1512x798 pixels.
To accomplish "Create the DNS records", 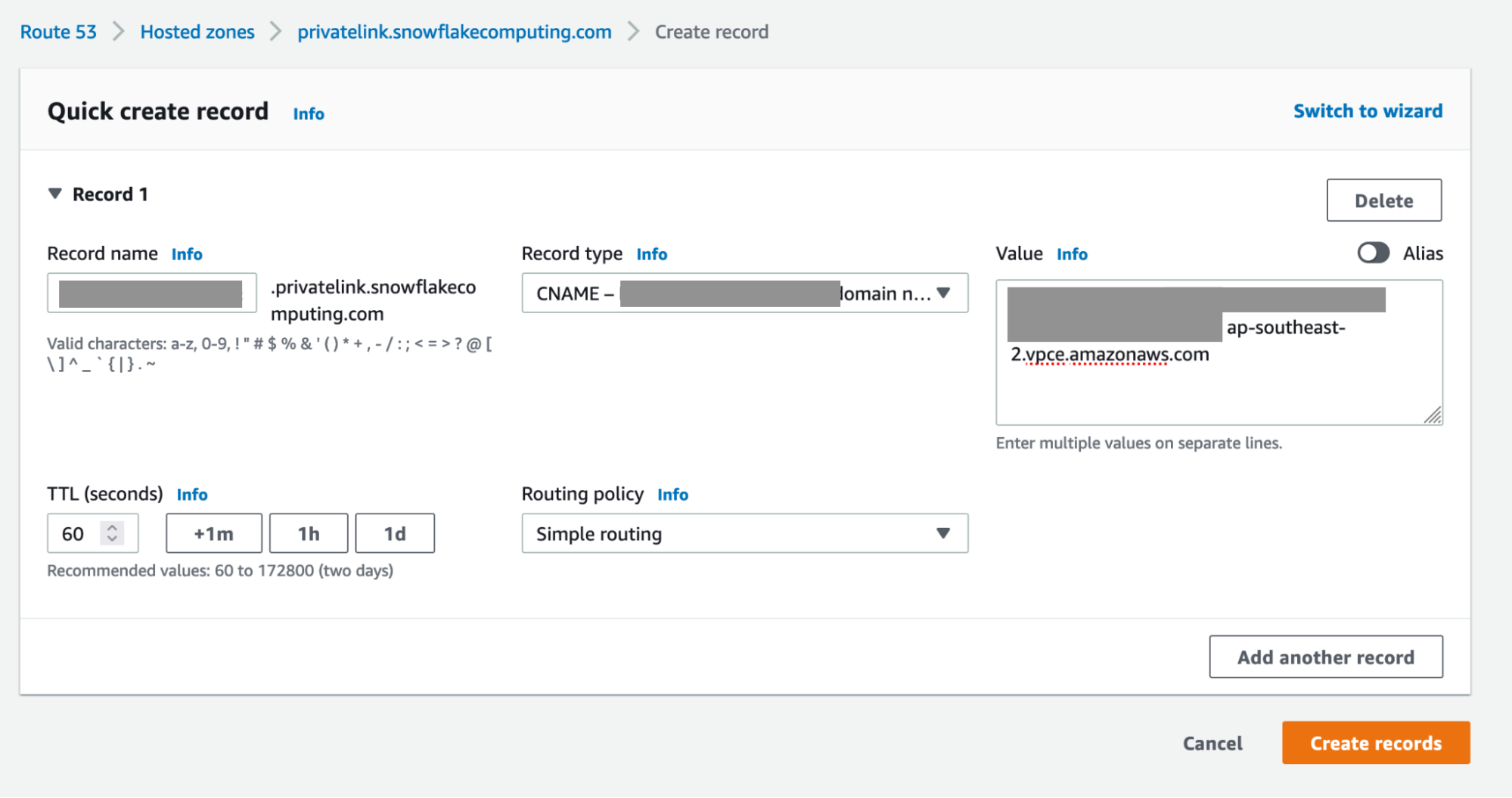I will point(1374,743).
